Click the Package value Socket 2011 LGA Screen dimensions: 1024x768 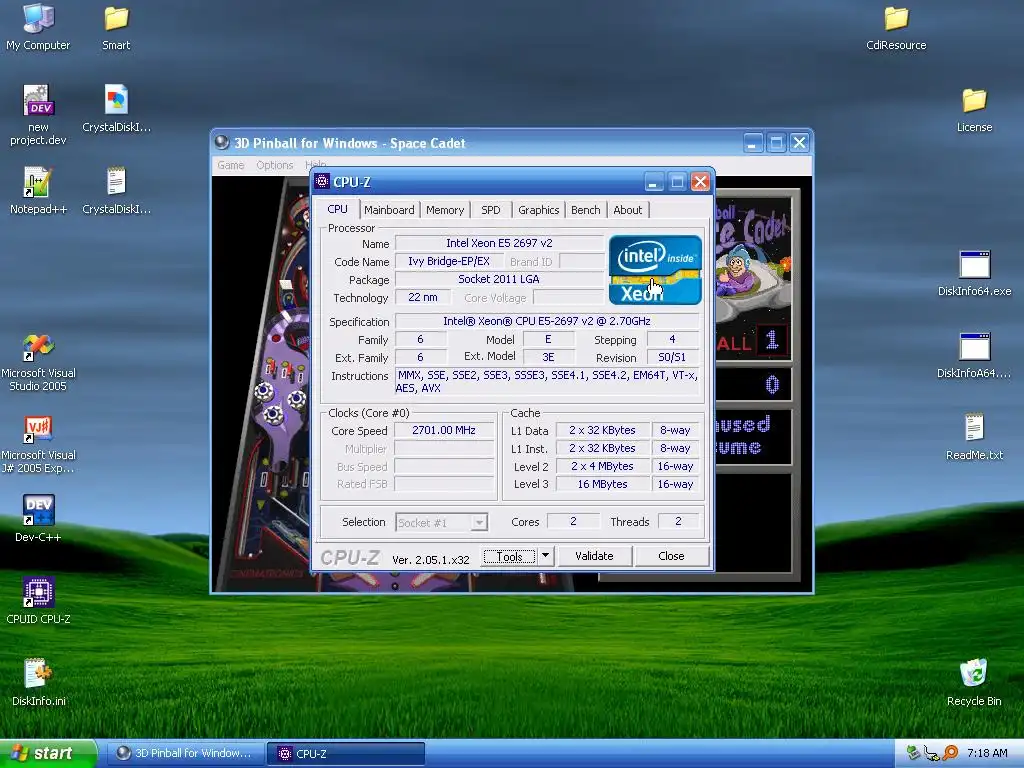pos(499,279)
